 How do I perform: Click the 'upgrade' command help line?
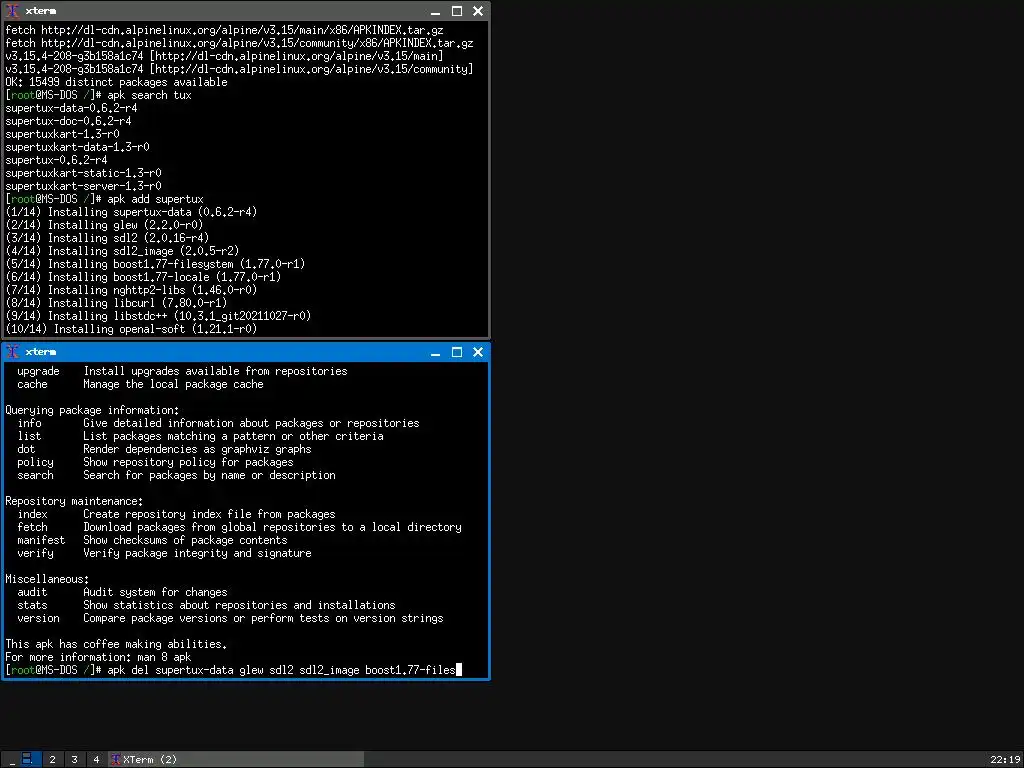[182, 372]
